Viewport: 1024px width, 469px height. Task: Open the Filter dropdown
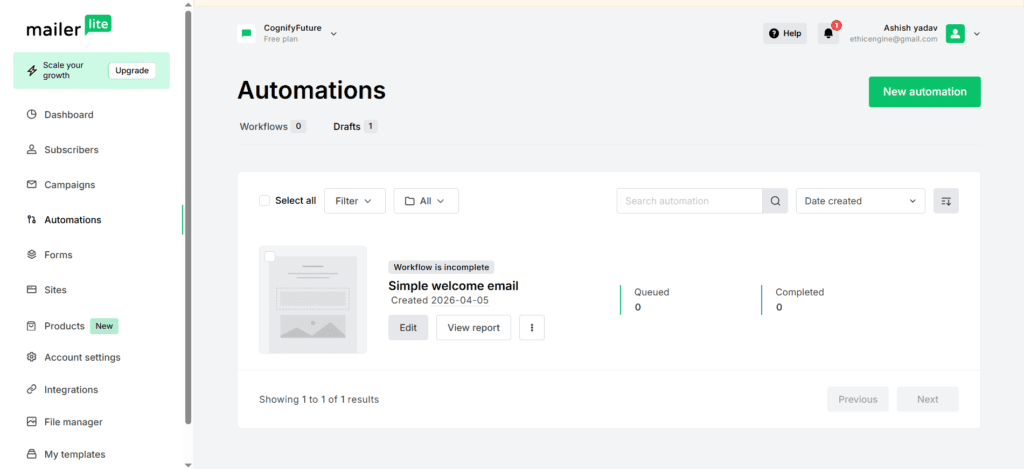point(355,201)
